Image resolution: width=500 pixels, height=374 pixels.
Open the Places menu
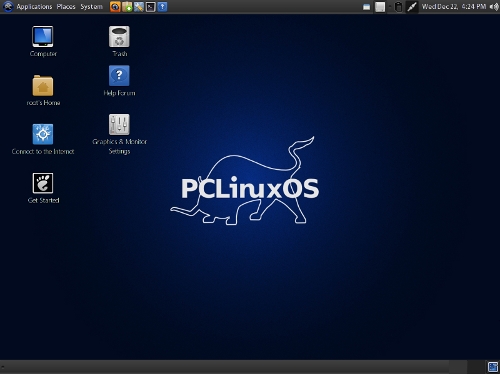[x=66, y=7]
